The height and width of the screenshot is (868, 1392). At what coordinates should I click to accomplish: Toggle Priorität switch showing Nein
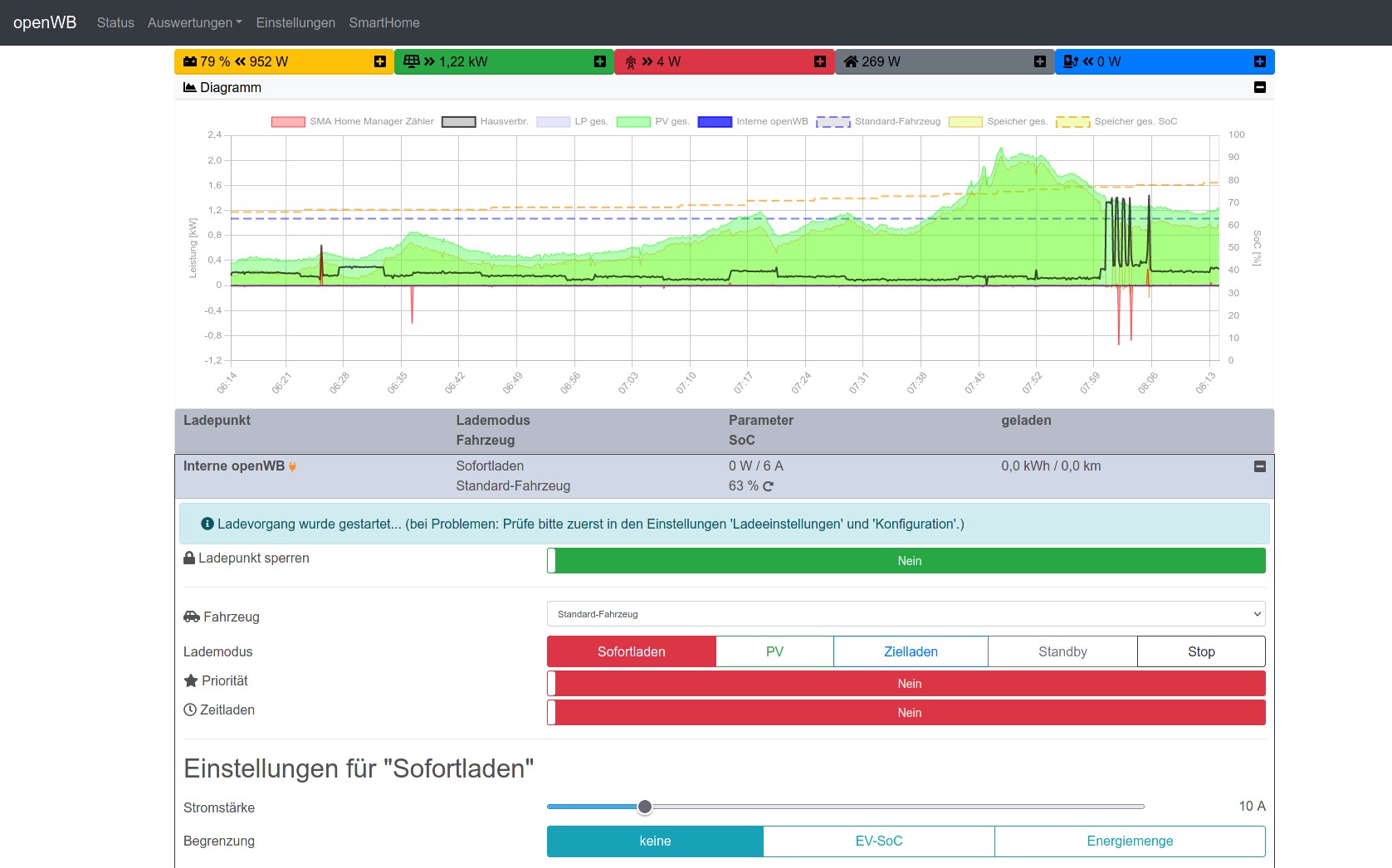pos(906,684)
